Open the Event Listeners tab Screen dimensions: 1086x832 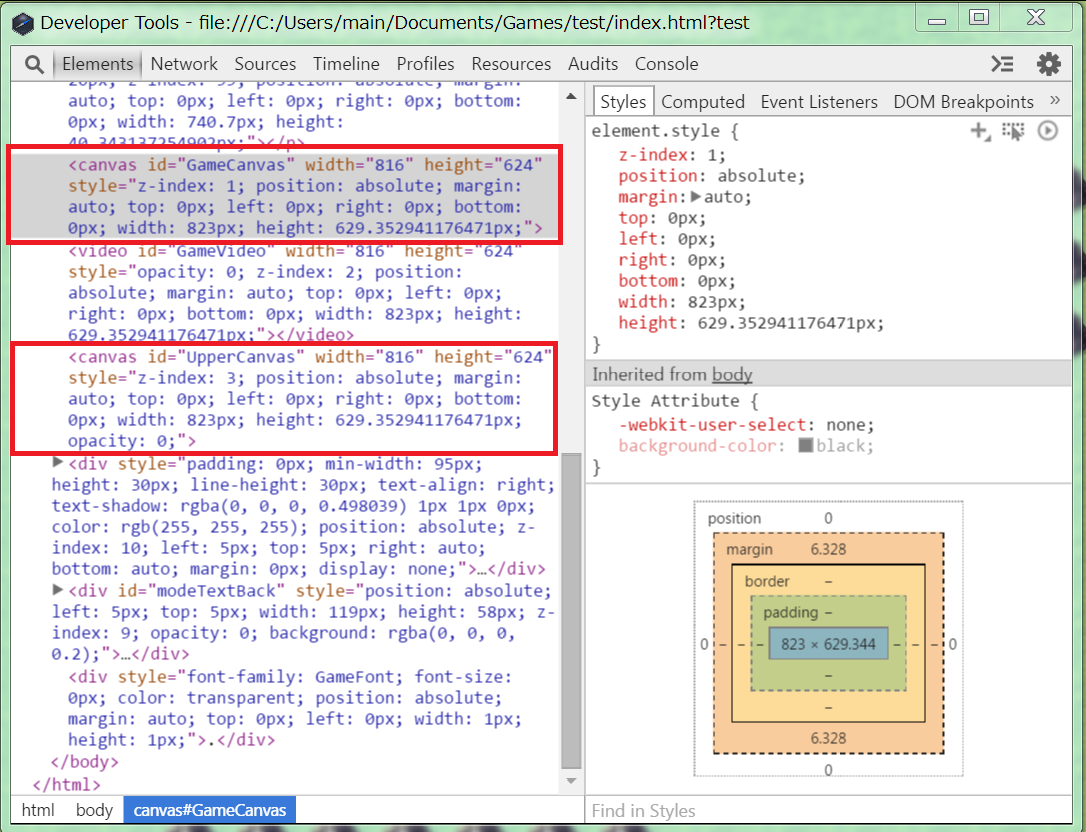point(819,102)
